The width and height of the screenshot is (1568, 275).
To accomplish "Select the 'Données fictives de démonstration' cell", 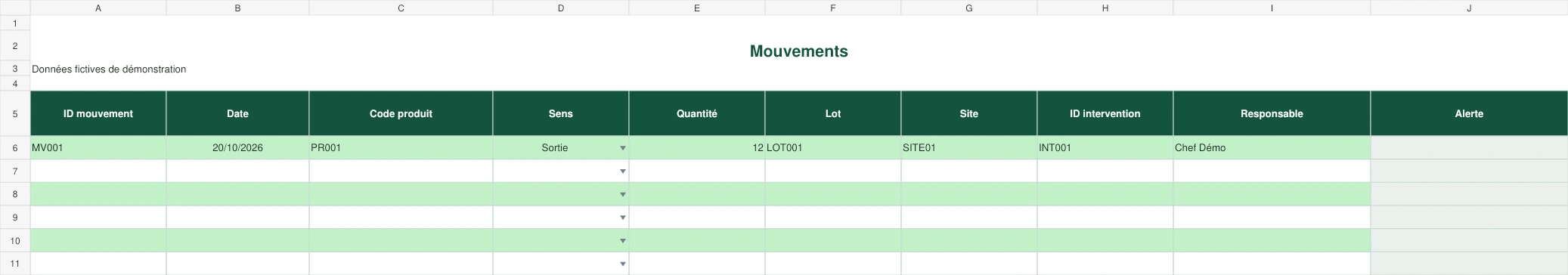I will click(109, 70).
